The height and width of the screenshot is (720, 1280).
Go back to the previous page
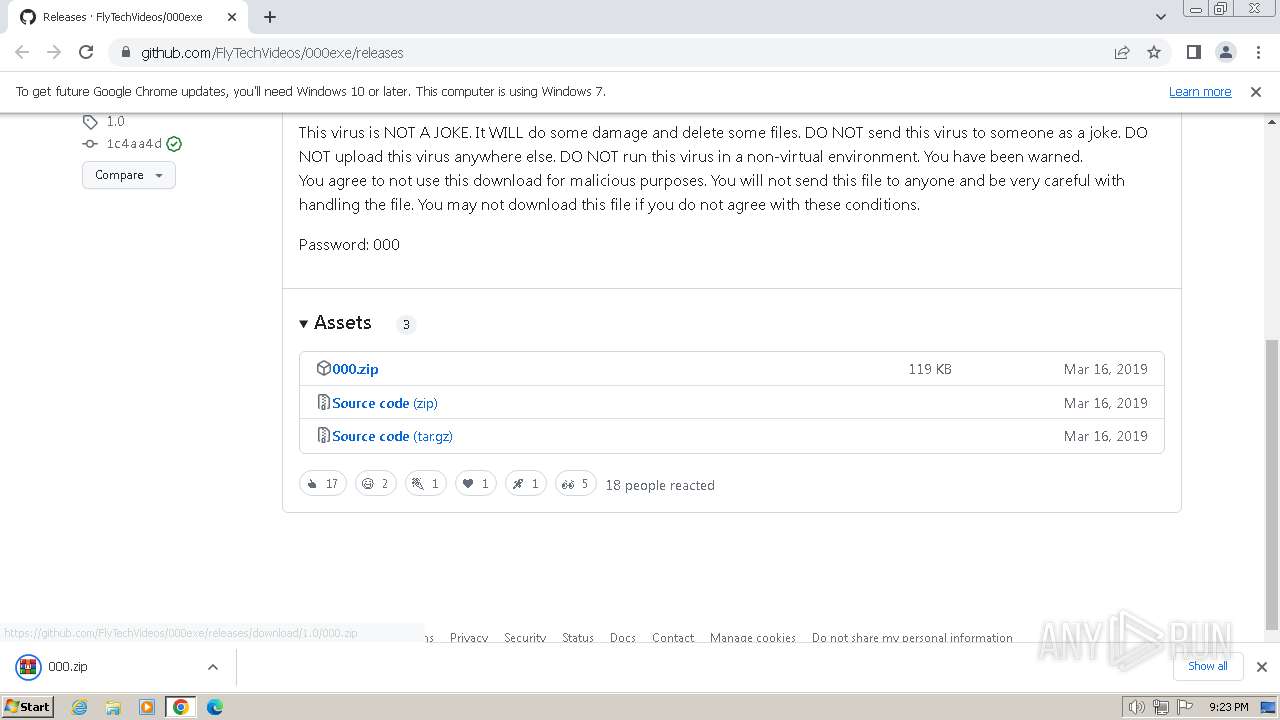[22, 53]
